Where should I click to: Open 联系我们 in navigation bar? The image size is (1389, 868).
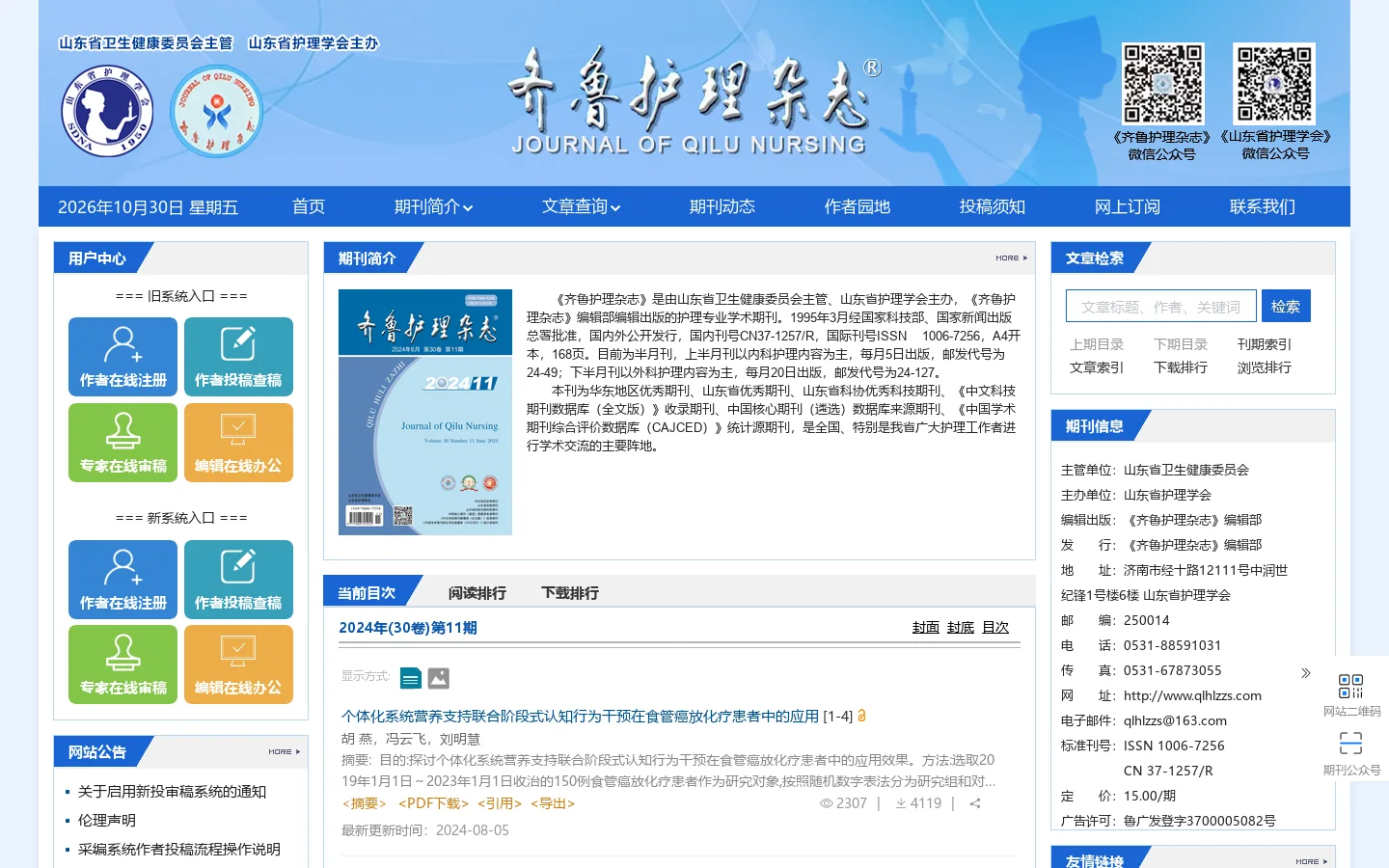pyautogui.click(x=1263, y=206)
